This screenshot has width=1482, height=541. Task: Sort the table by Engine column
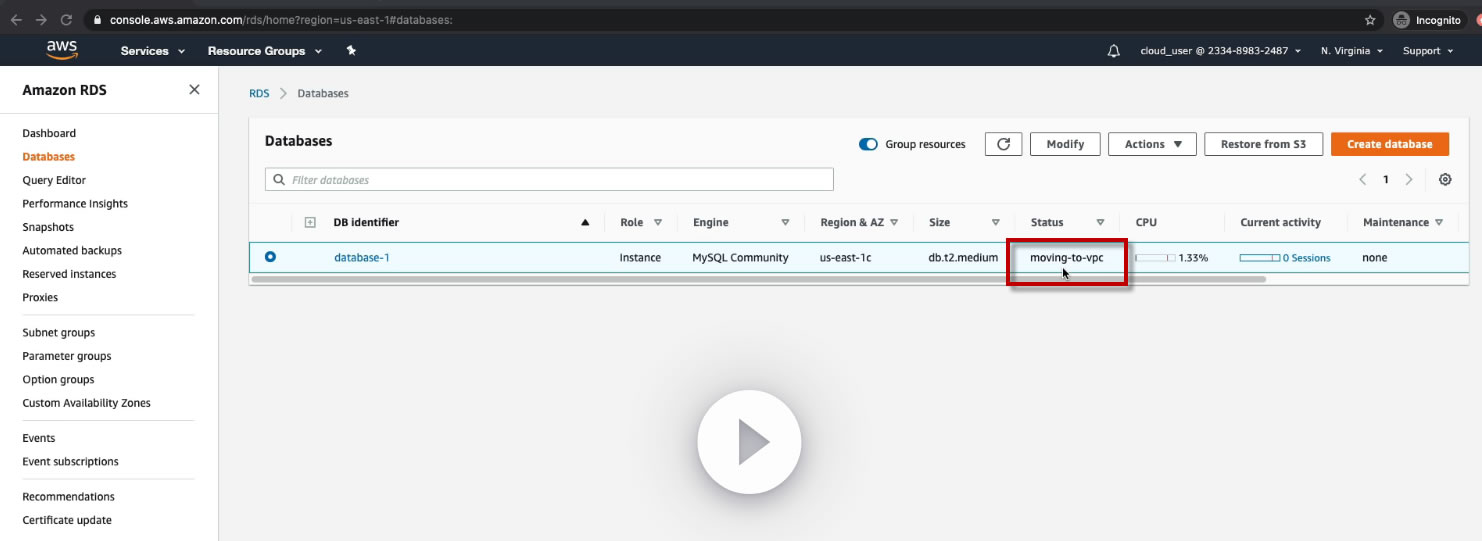[785, 223]
